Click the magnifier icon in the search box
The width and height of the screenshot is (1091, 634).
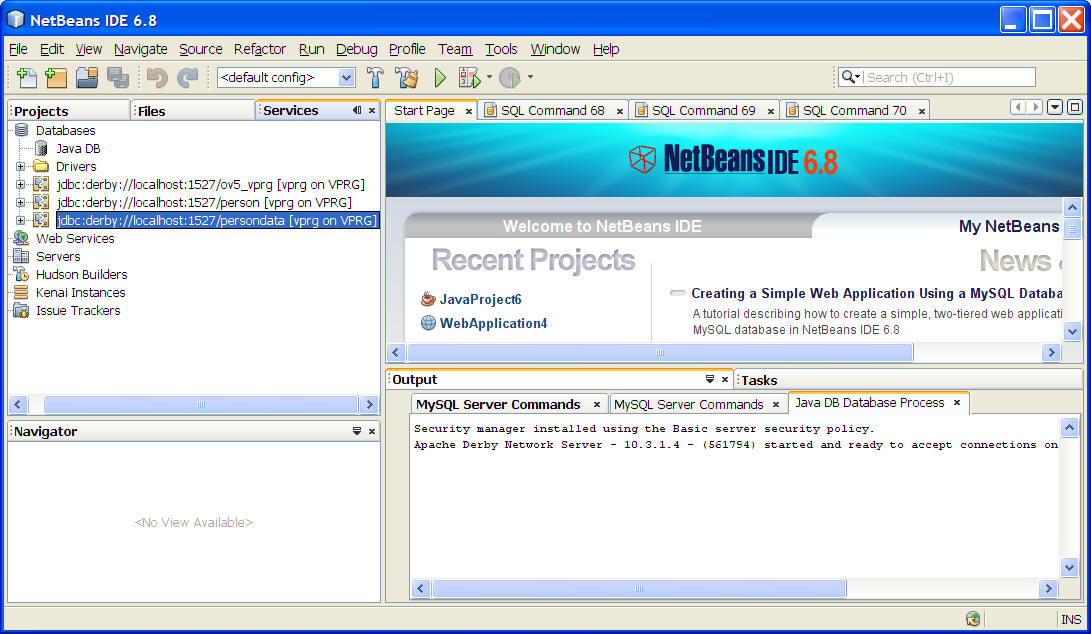point(848,77)
